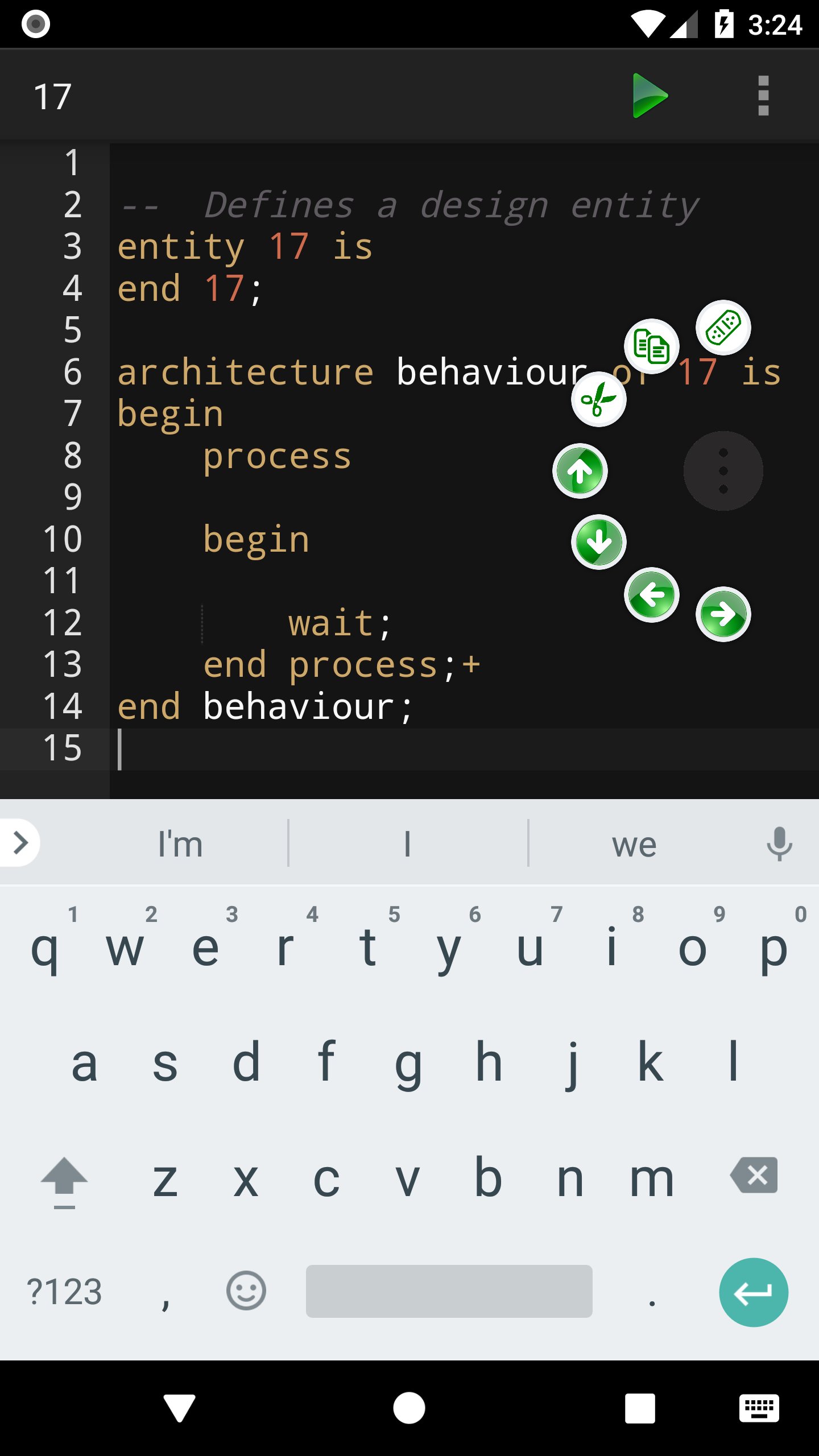819x1456 pixels.
Task: Move the cursor down with the green down arrow
Action: pos(598,542)
